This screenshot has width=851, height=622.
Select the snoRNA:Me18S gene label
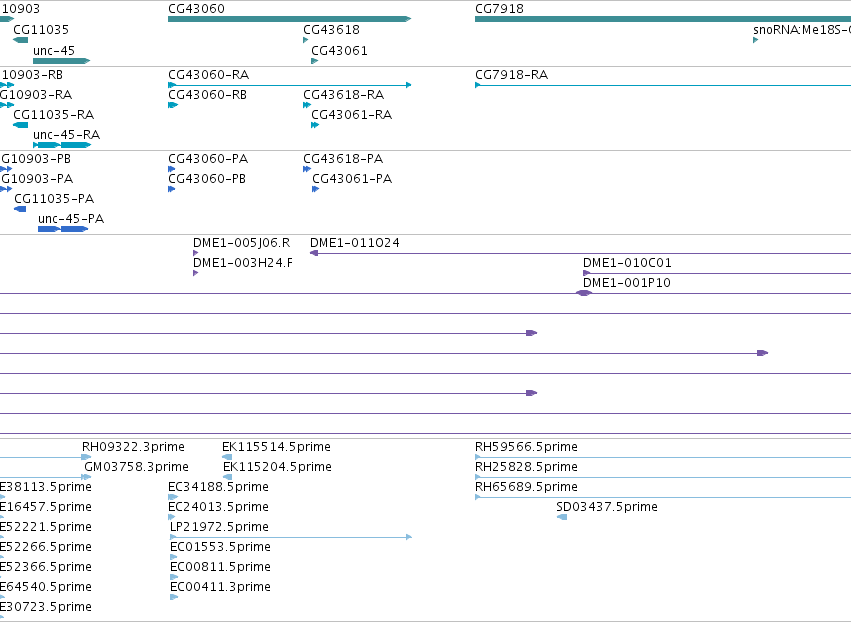tap(802, 30)
